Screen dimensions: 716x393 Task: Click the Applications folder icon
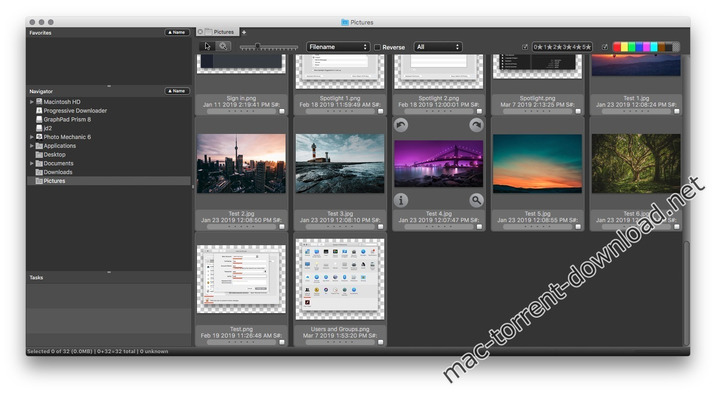click(x=39, y=146)
